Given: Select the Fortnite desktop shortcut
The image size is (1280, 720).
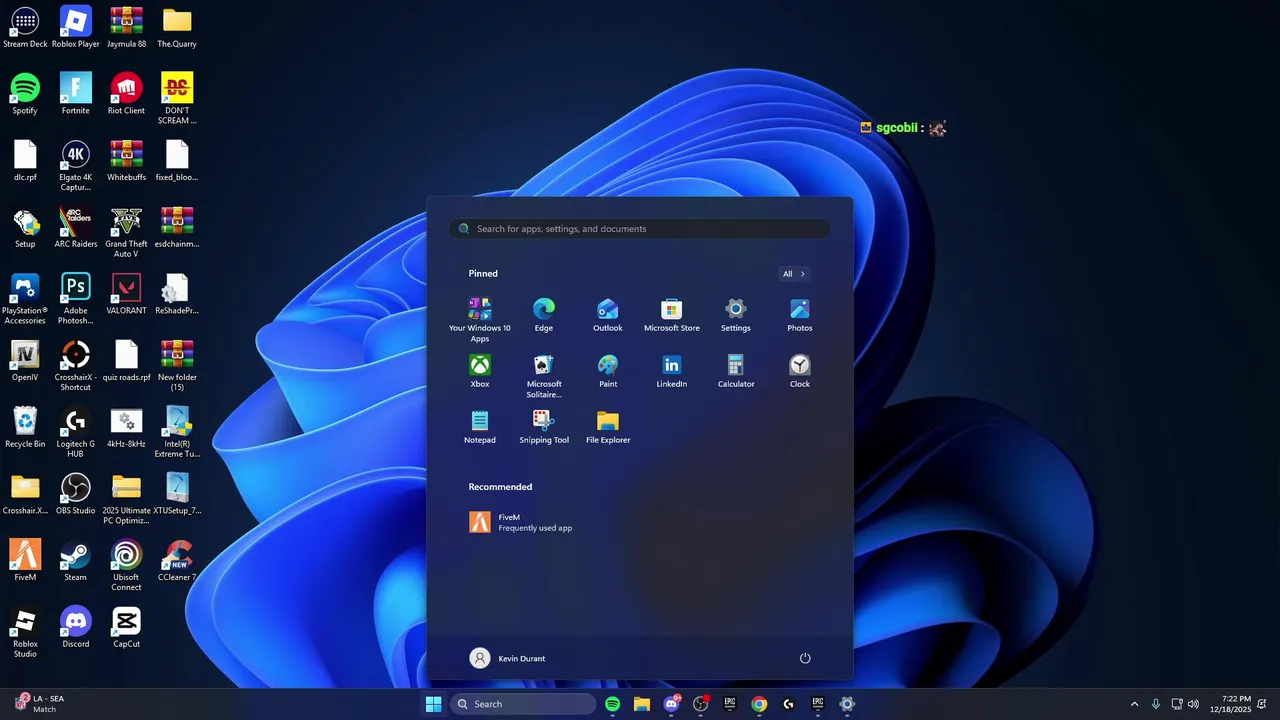Looking at the screenshot, I should [x=75, y=94].
